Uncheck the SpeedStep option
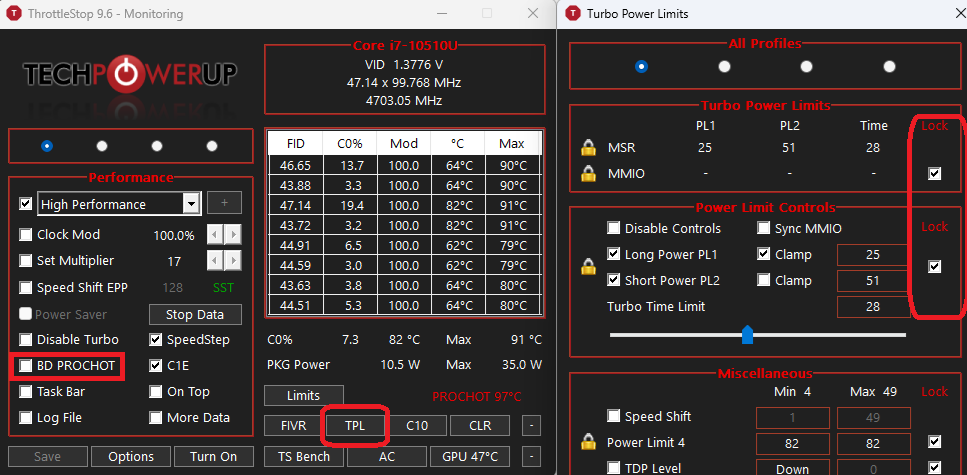 (x=155, y=340)
